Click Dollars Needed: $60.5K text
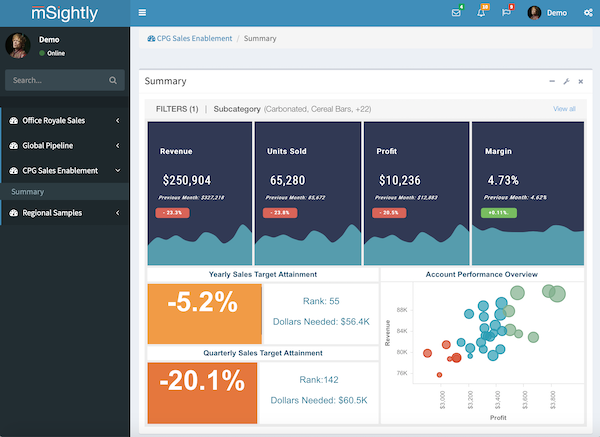This screenshot has height=437, width=600. 319,400
